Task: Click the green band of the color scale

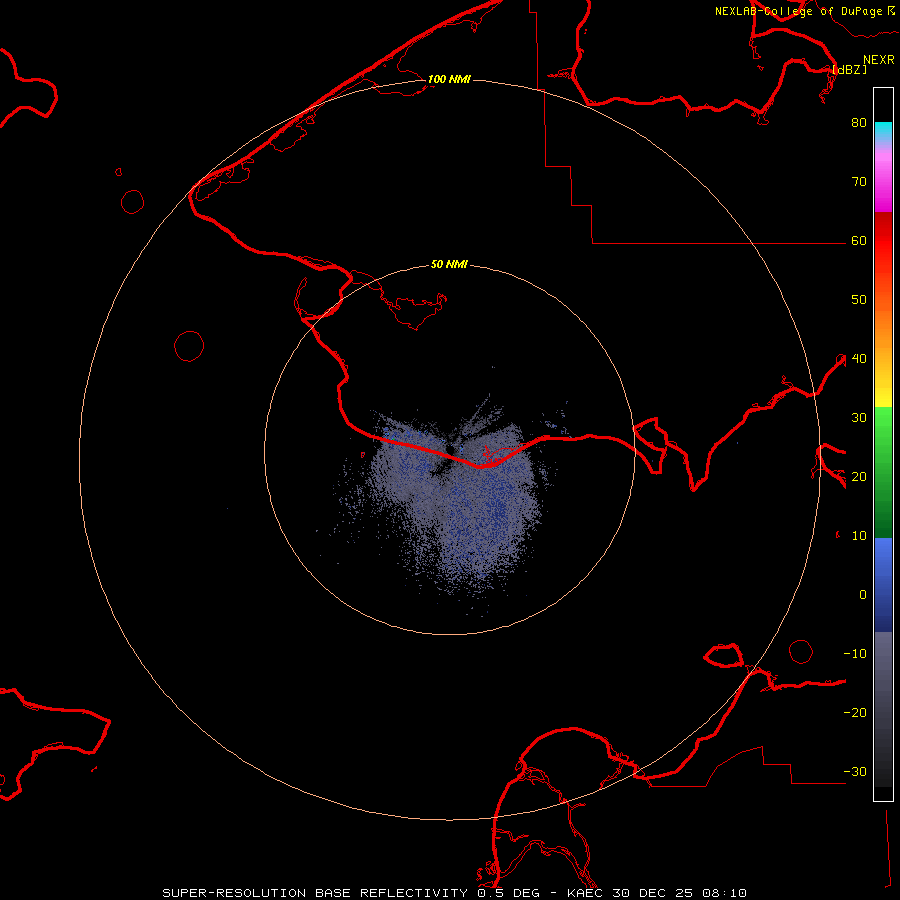Action: coord(883,472)
